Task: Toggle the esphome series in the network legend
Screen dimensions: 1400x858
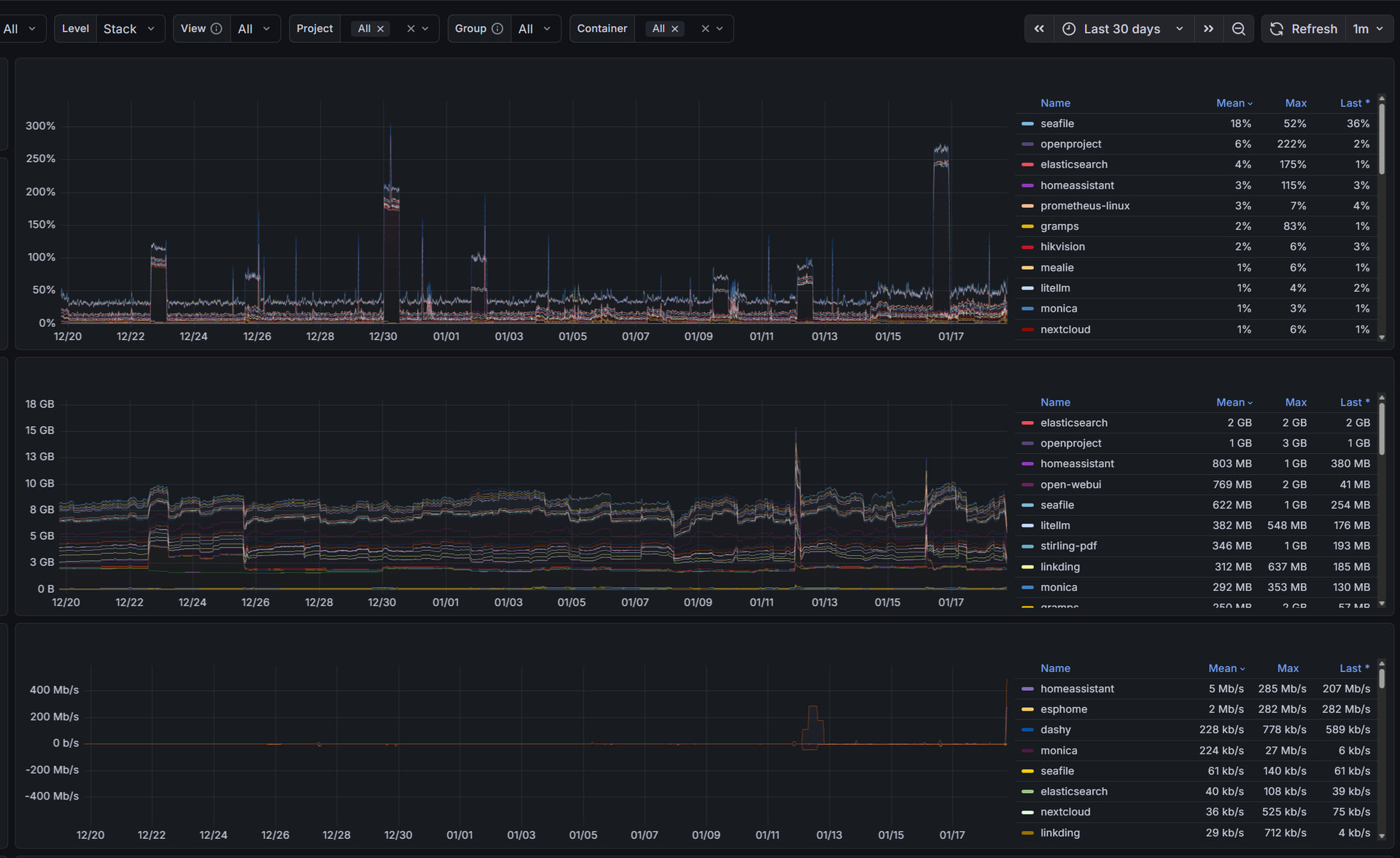Action: coord(1064,708)
